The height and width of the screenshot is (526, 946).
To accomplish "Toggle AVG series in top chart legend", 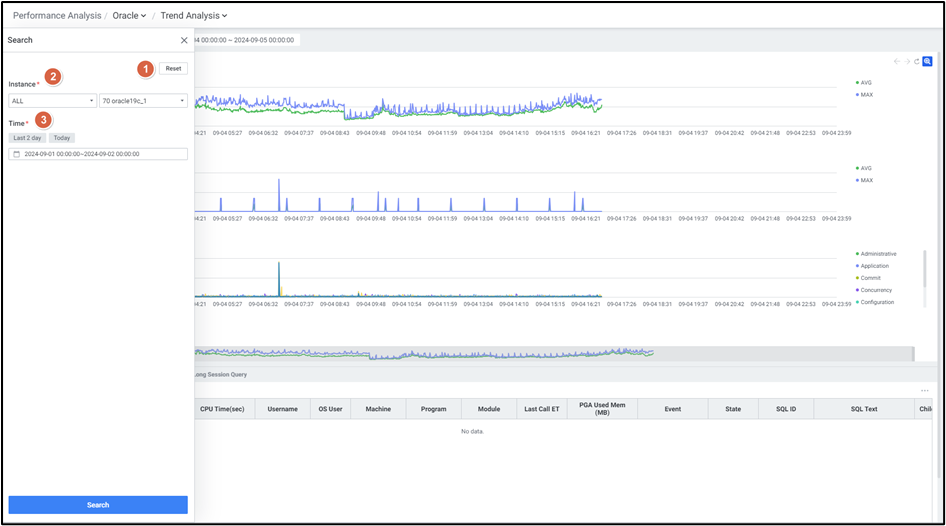I will (x=866, y=82).
